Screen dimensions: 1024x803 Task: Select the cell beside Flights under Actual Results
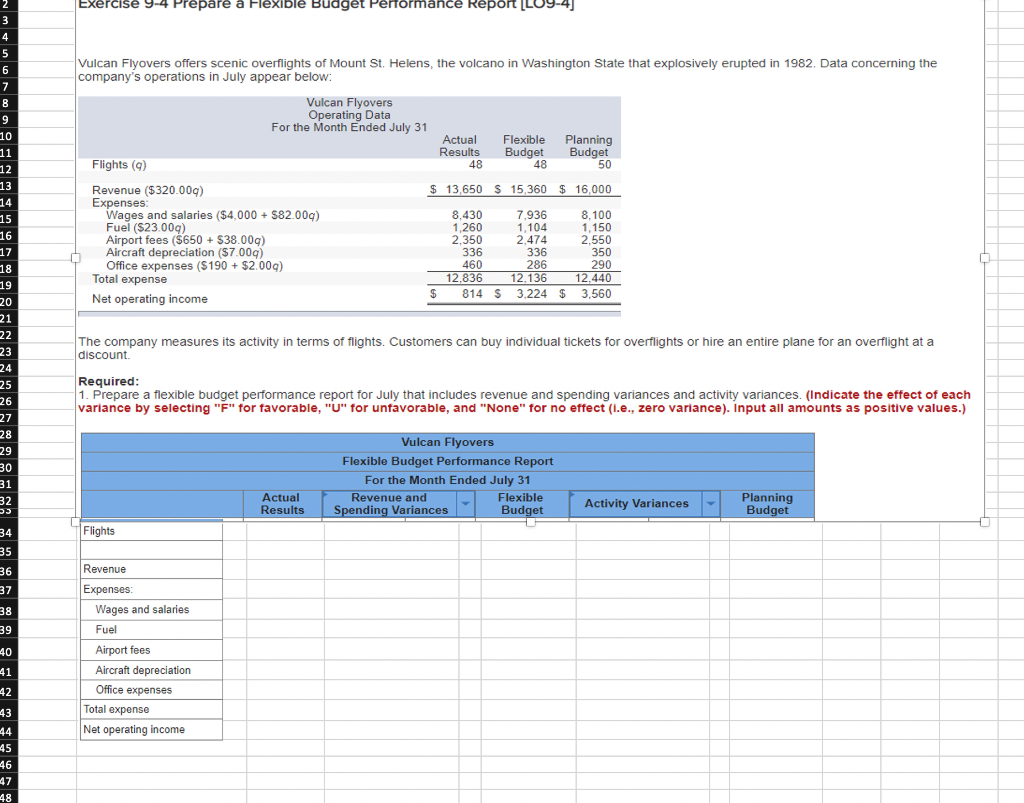click(x=282, y=530)
